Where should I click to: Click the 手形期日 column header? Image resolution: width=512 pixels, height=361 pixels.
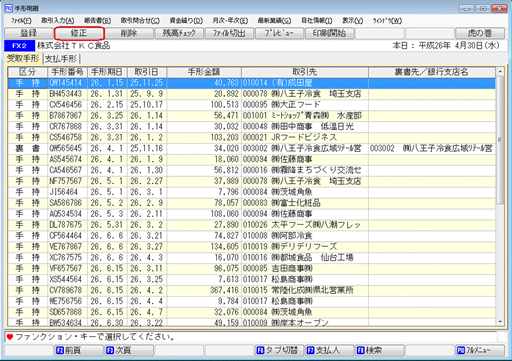(x=107, y=72)
